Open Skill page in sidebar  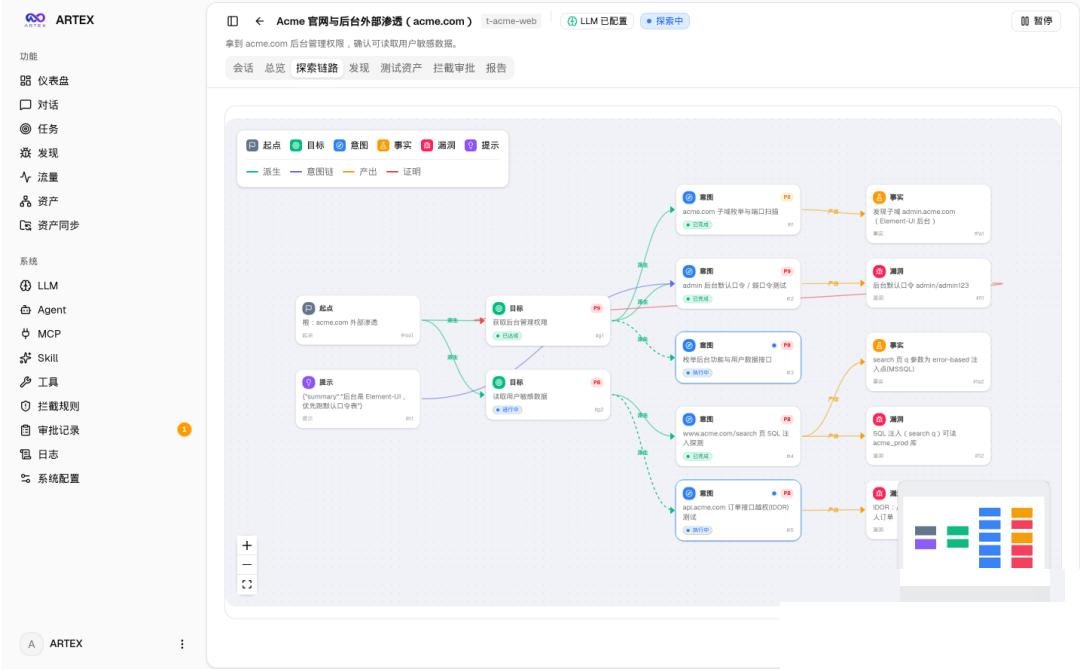[x=40, y=358]
